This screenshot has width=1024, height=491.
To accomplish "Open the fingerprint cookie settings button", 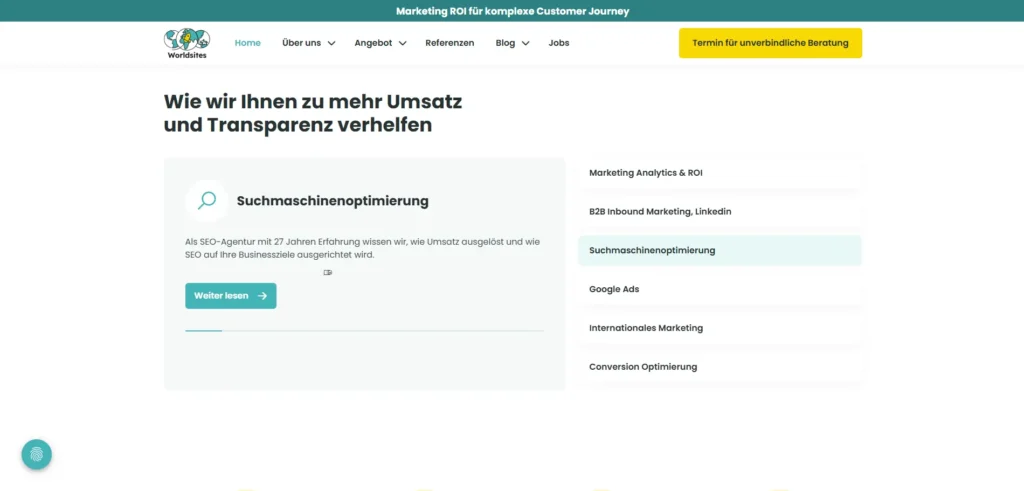I will coord(37,454).
